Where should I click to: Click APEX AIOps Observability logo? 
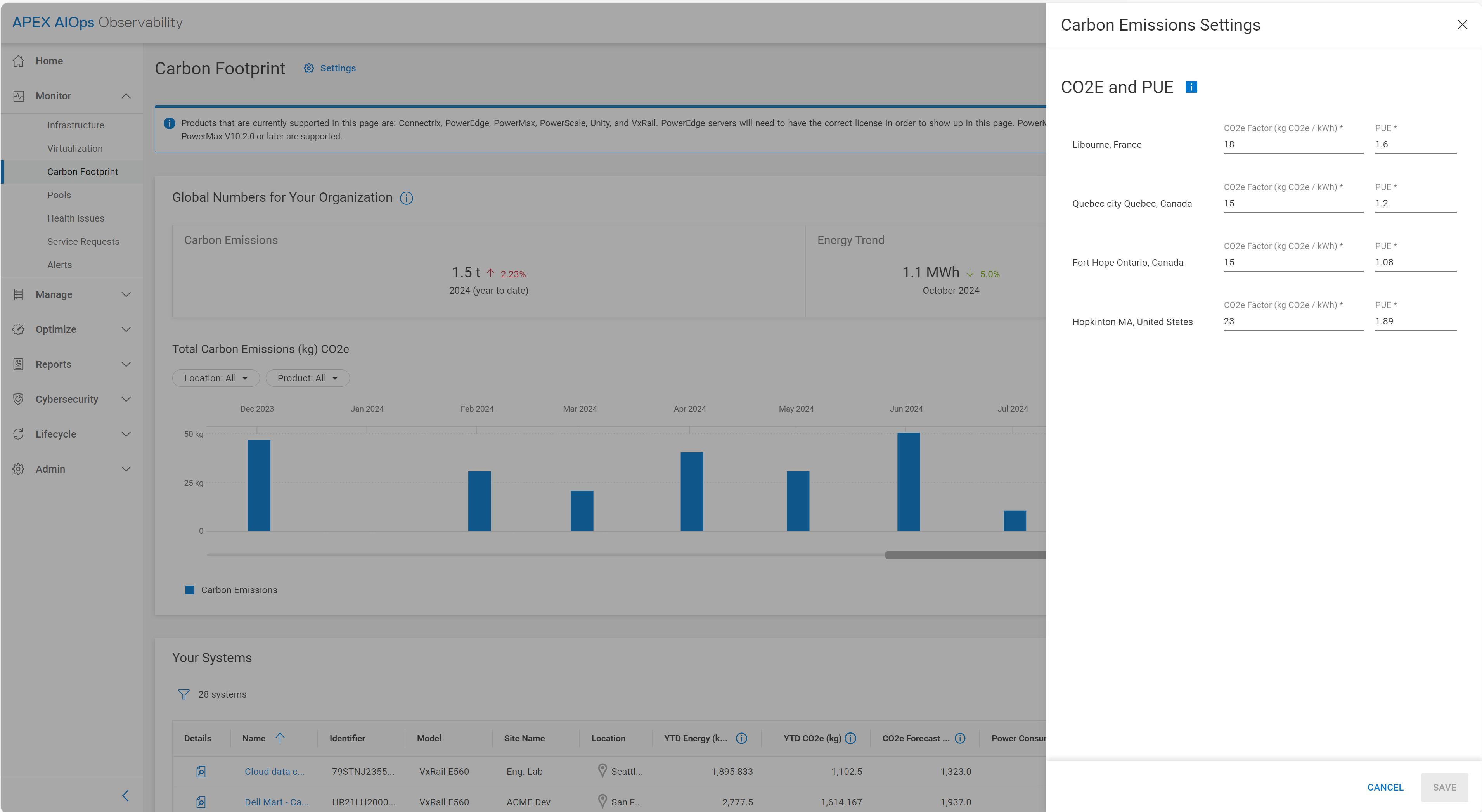coord(97,23)
